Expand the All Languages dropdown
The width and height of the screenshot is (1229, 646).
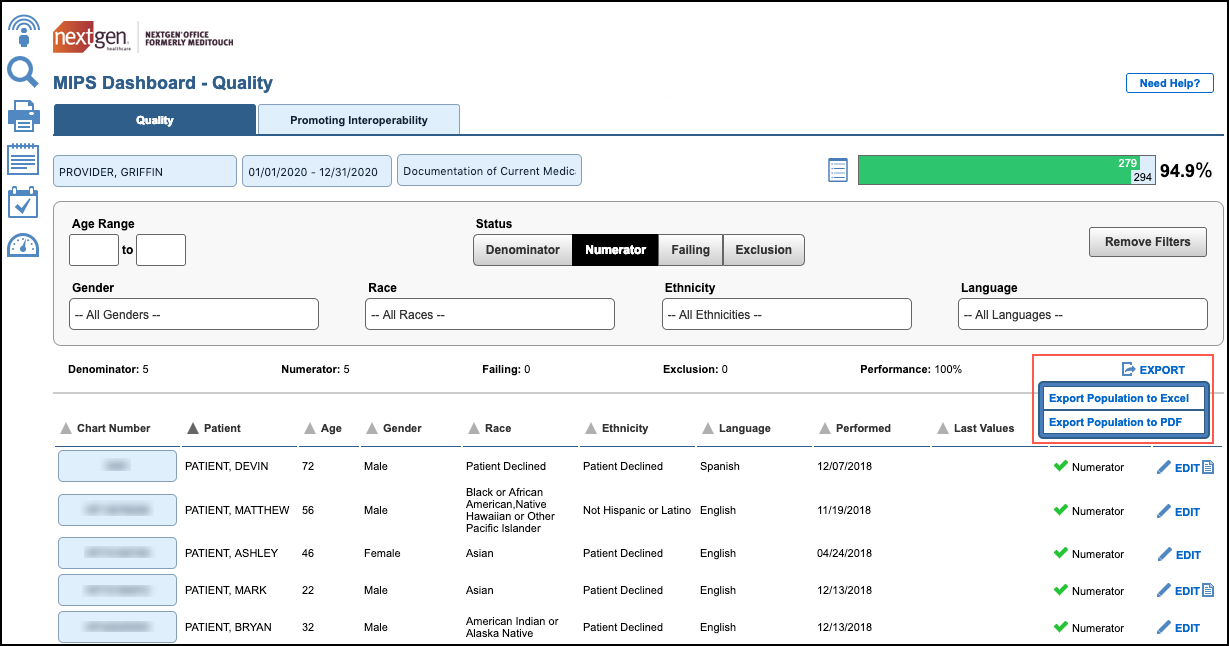(x=1082, y=314)
